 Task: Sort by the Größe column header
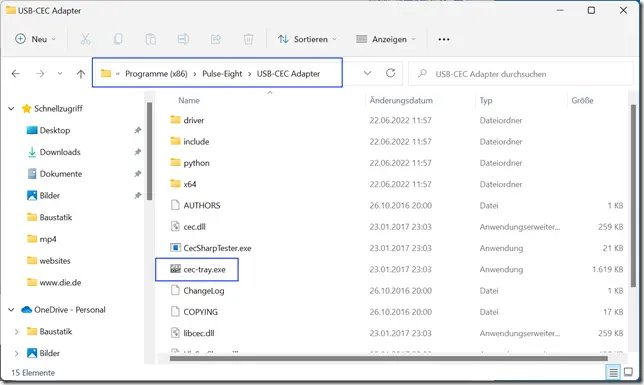tap(582, 100)
